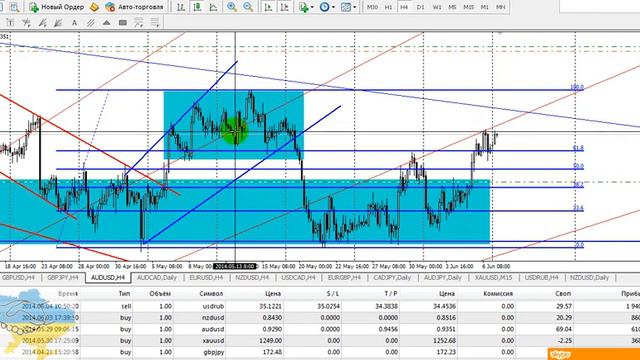Screen dimensions: 640x360
Task: Open the XAUUSD,M15 chart tab
Action: 493,278
